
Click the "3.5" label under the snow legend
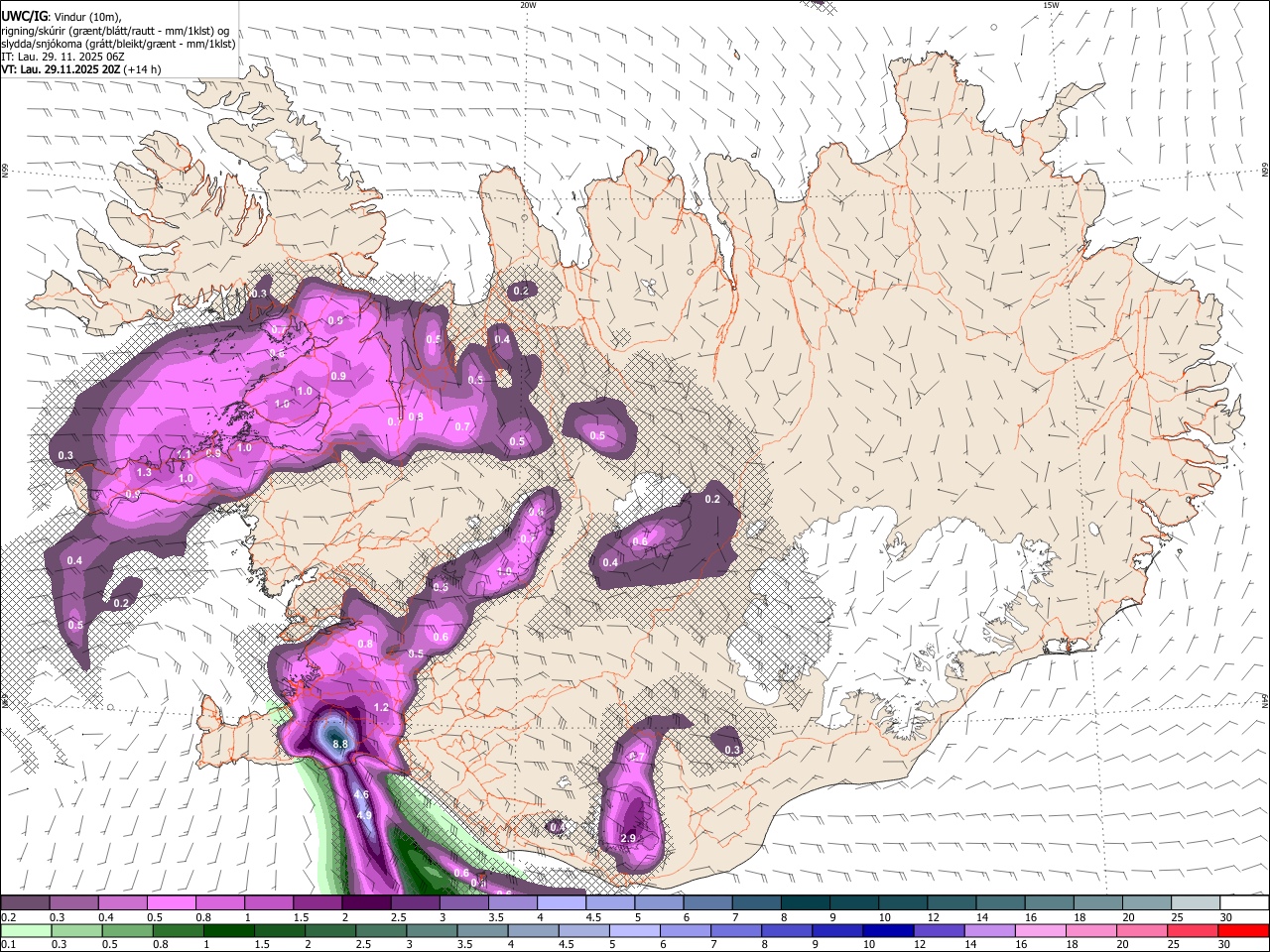click(x=496, y=917)
